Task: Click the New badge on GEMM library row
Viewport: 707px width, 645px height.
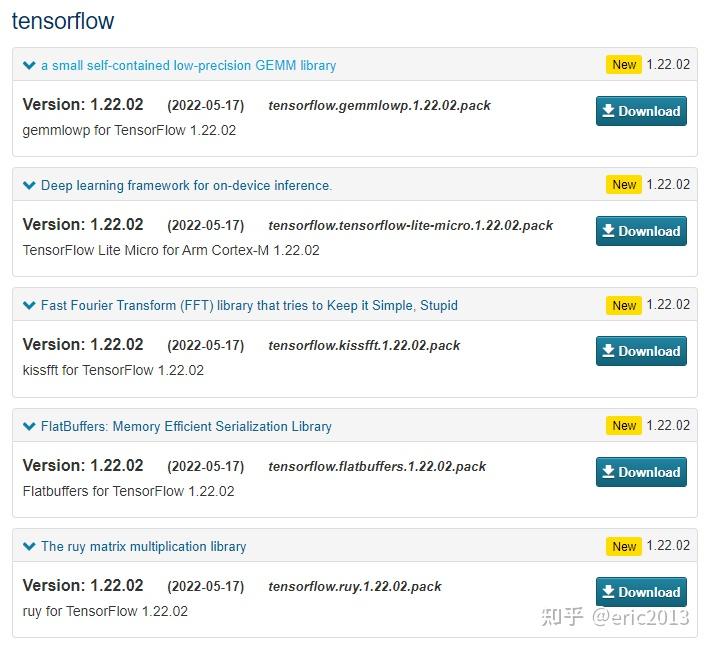Action: pyautogui.click(x=624, y=65)
